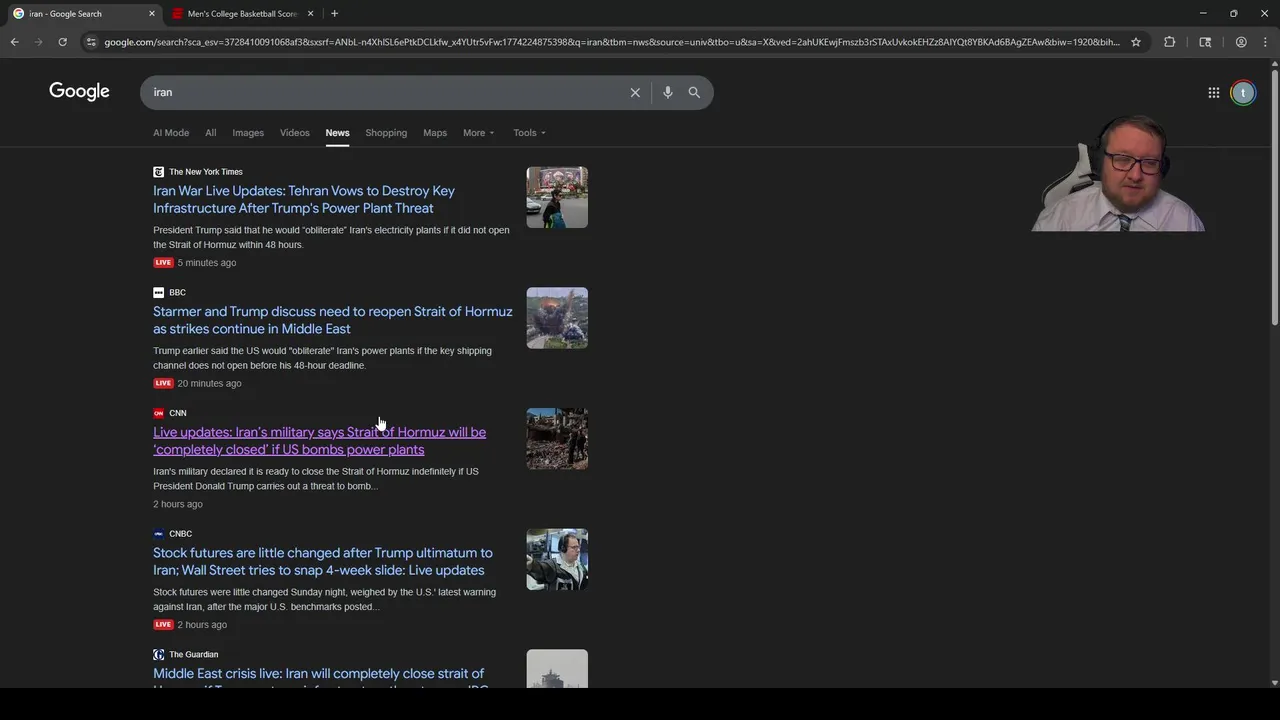The height and width of the screenshot is (720, 1280).
Task: Click the CNN article thumbnail image
Action: (x=557, y=439)
